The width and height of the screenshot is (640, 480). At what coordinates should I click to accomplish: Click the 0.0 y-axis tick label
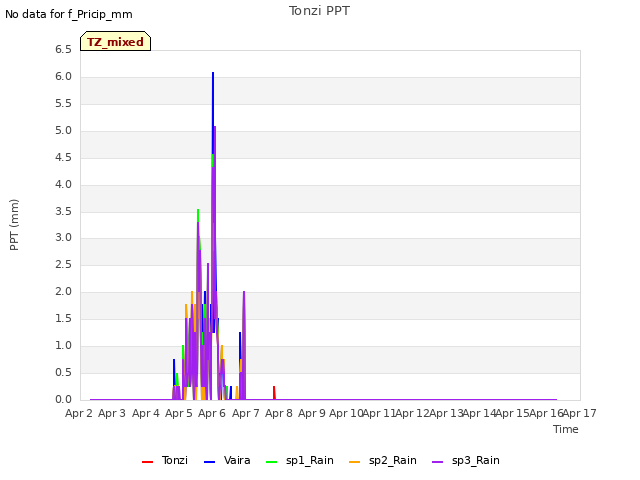tap(63, 399)
